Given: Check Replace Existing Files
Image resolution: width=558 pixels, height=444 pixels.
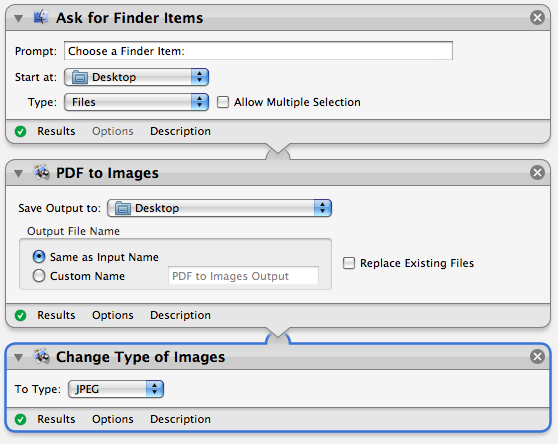Looking at the screenshot, I should click(349, 263).
